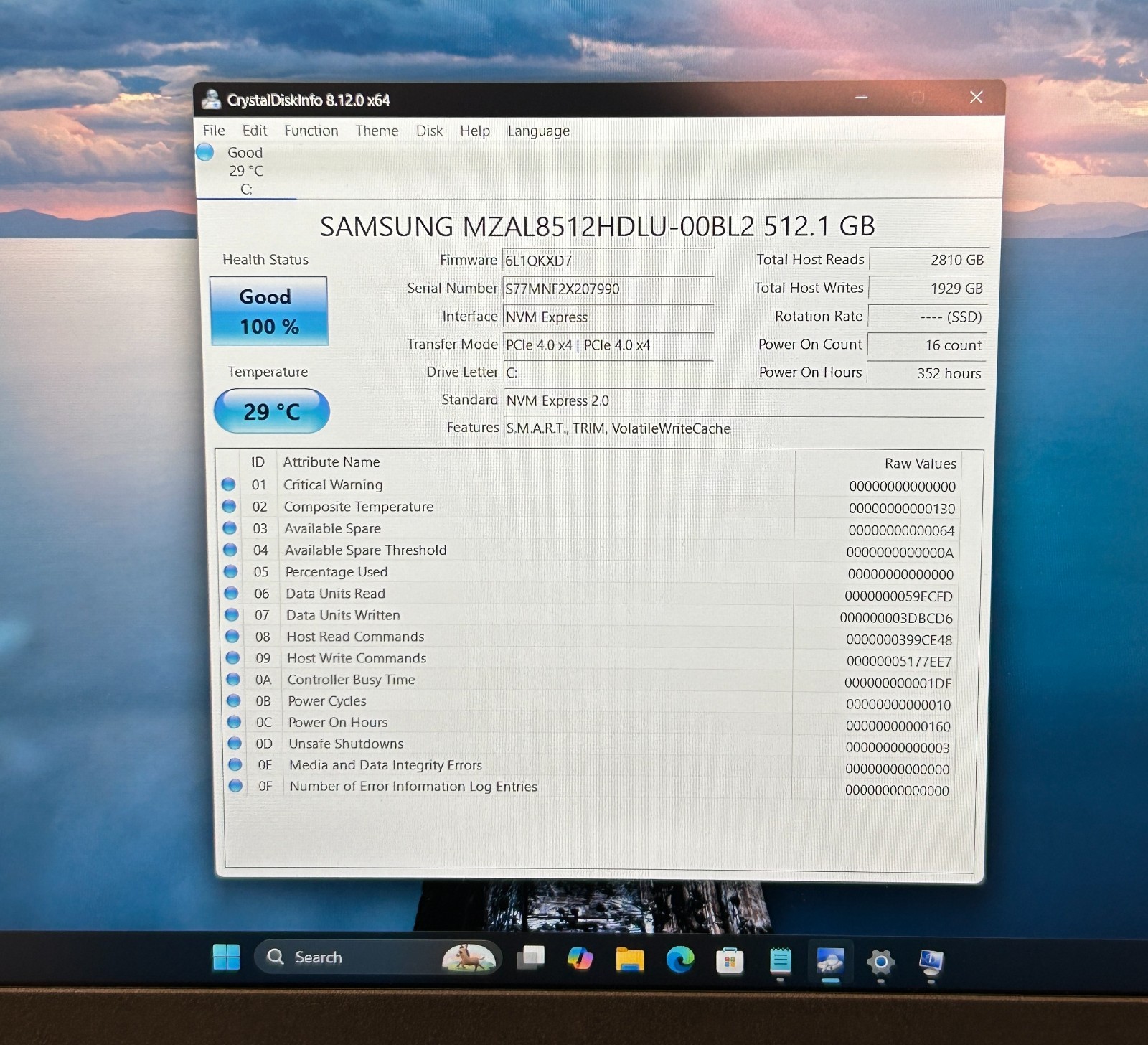Click the Attribute Name column header
Viewport: 1148px width, 1045px height.
pyautogui.click(x=331, y=462)
